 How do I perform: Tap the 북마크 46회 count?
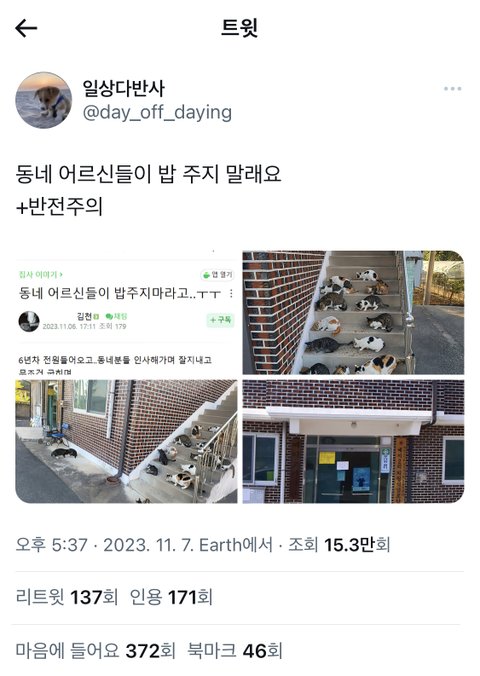pos(235,650)
